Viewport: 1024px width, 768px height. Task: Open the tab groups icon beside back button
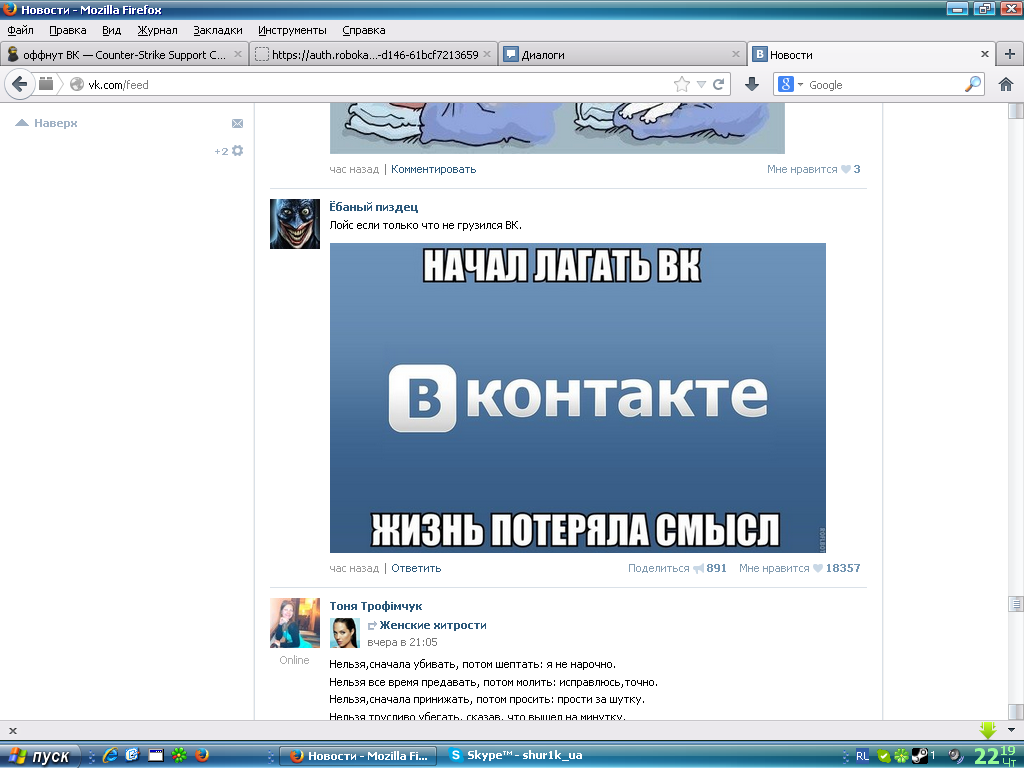tap(46, 84)
